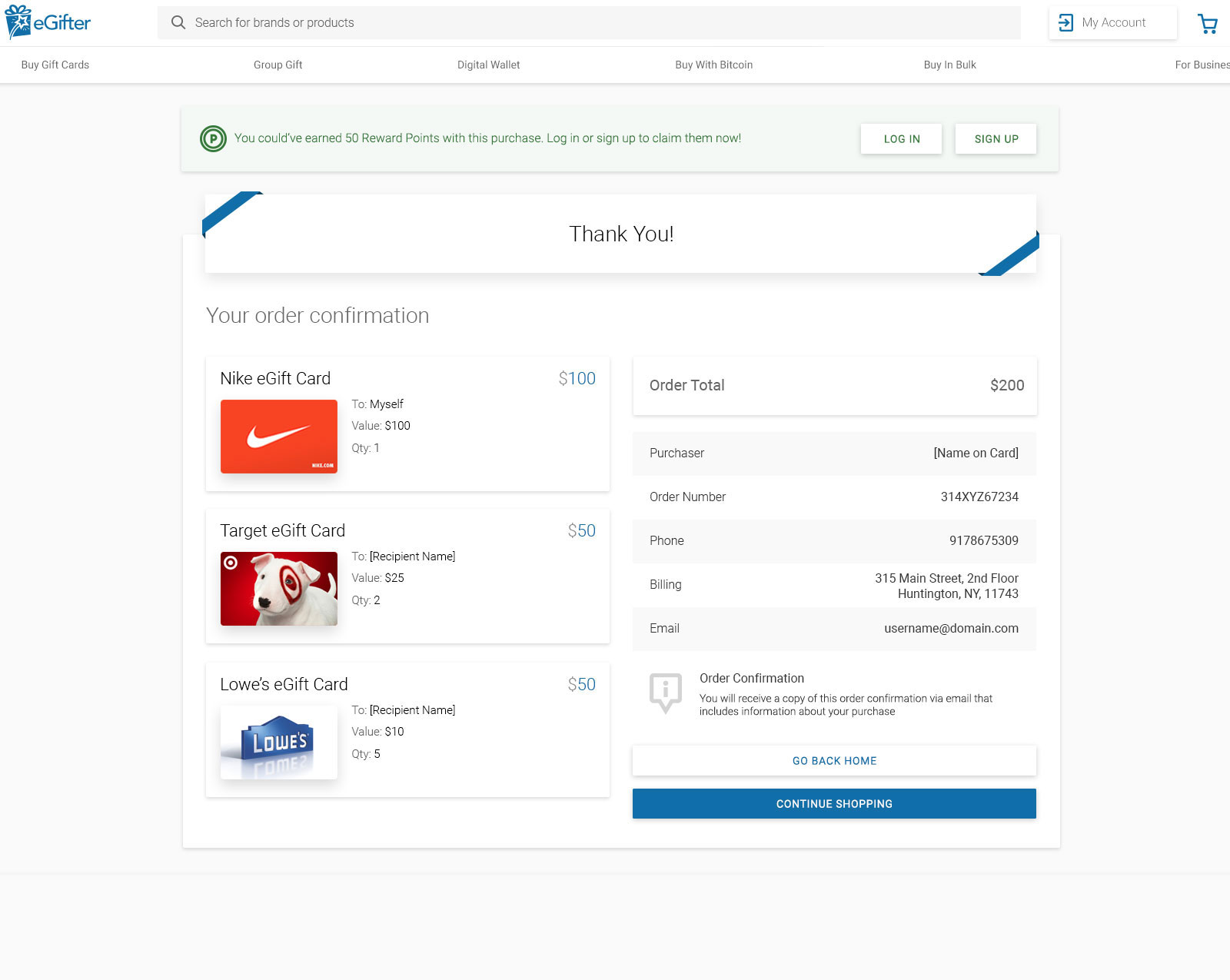
Task: Click 'Qty: 2' on the Target card
Action: point(366,600)
